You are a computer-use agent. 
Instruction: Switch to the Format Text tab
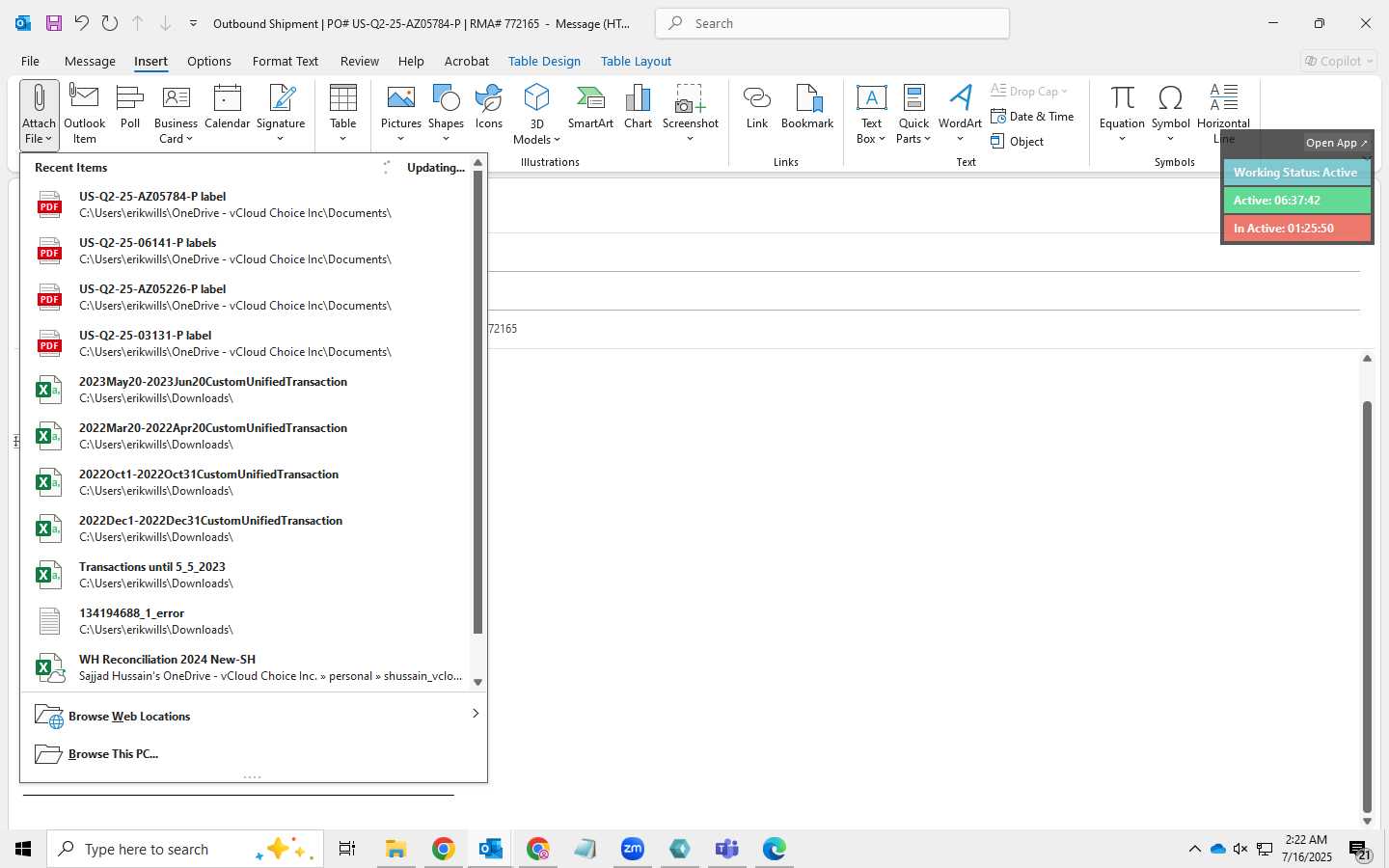(286, 61)
